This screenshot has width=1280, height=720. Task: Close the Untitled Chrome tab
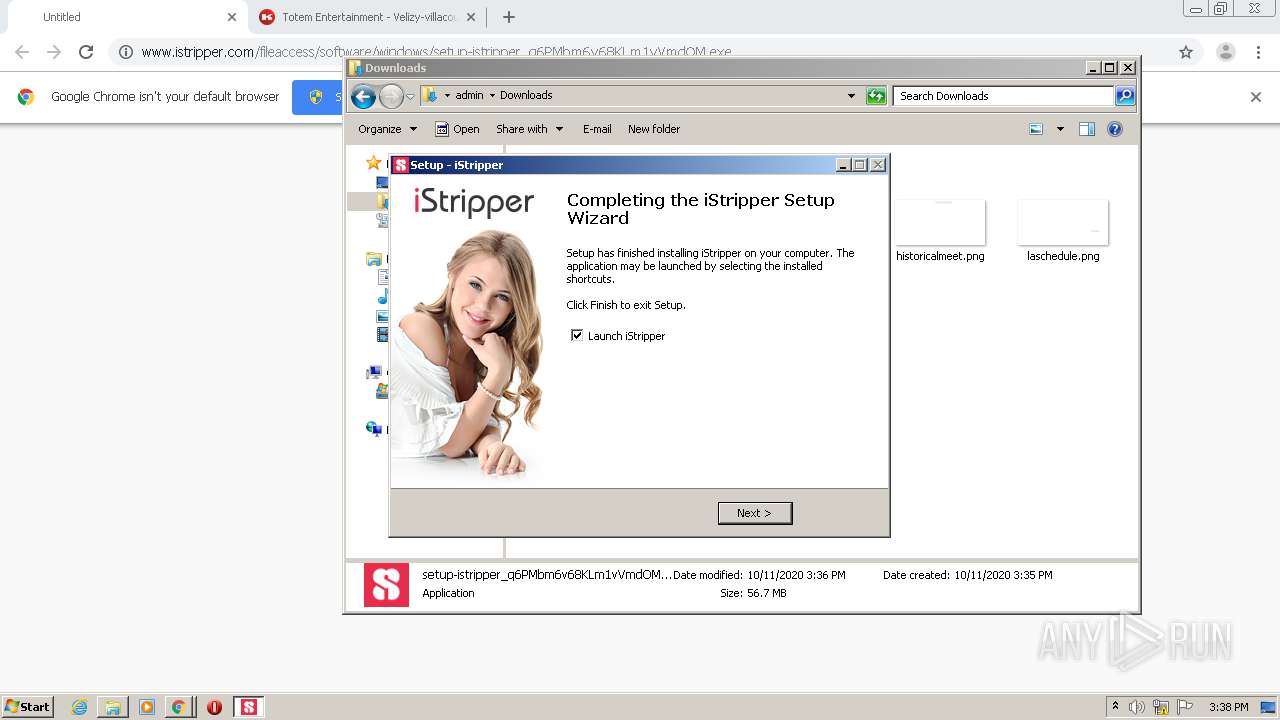coord(232,17)
